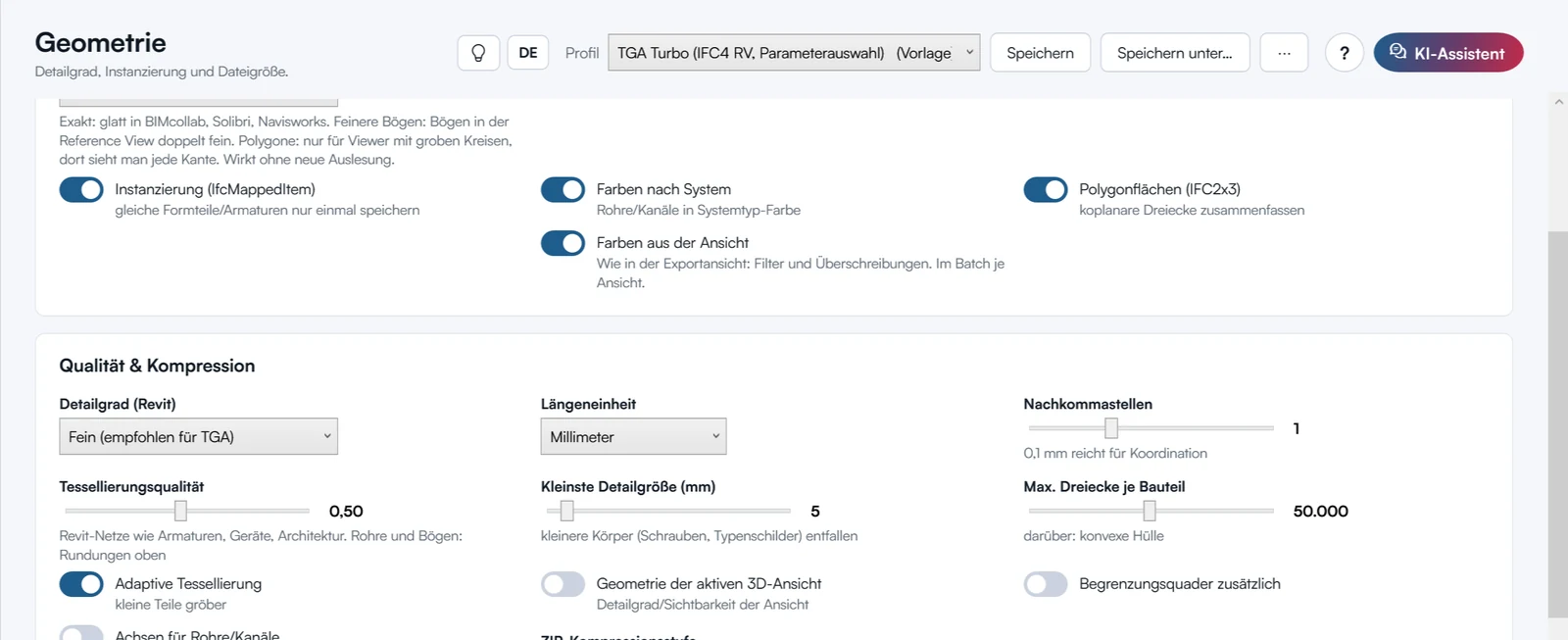The width and height of the screenshot is (1568, 640).
Task: Open help with the question mark button
Action: click(1345, 53)
